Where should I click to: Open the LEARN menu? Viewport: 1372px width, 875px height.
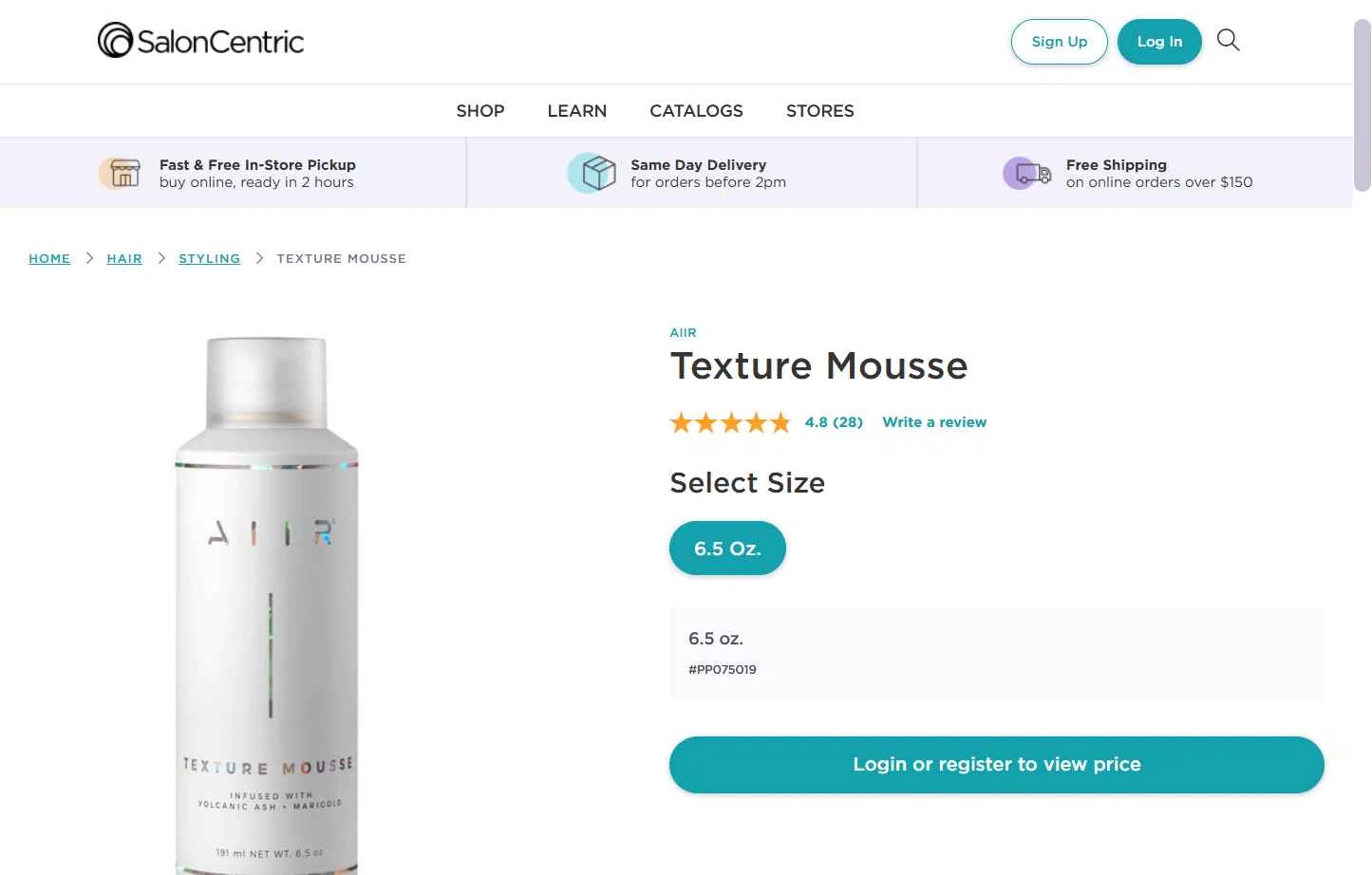pyautogui.click(x=577, y=111)
